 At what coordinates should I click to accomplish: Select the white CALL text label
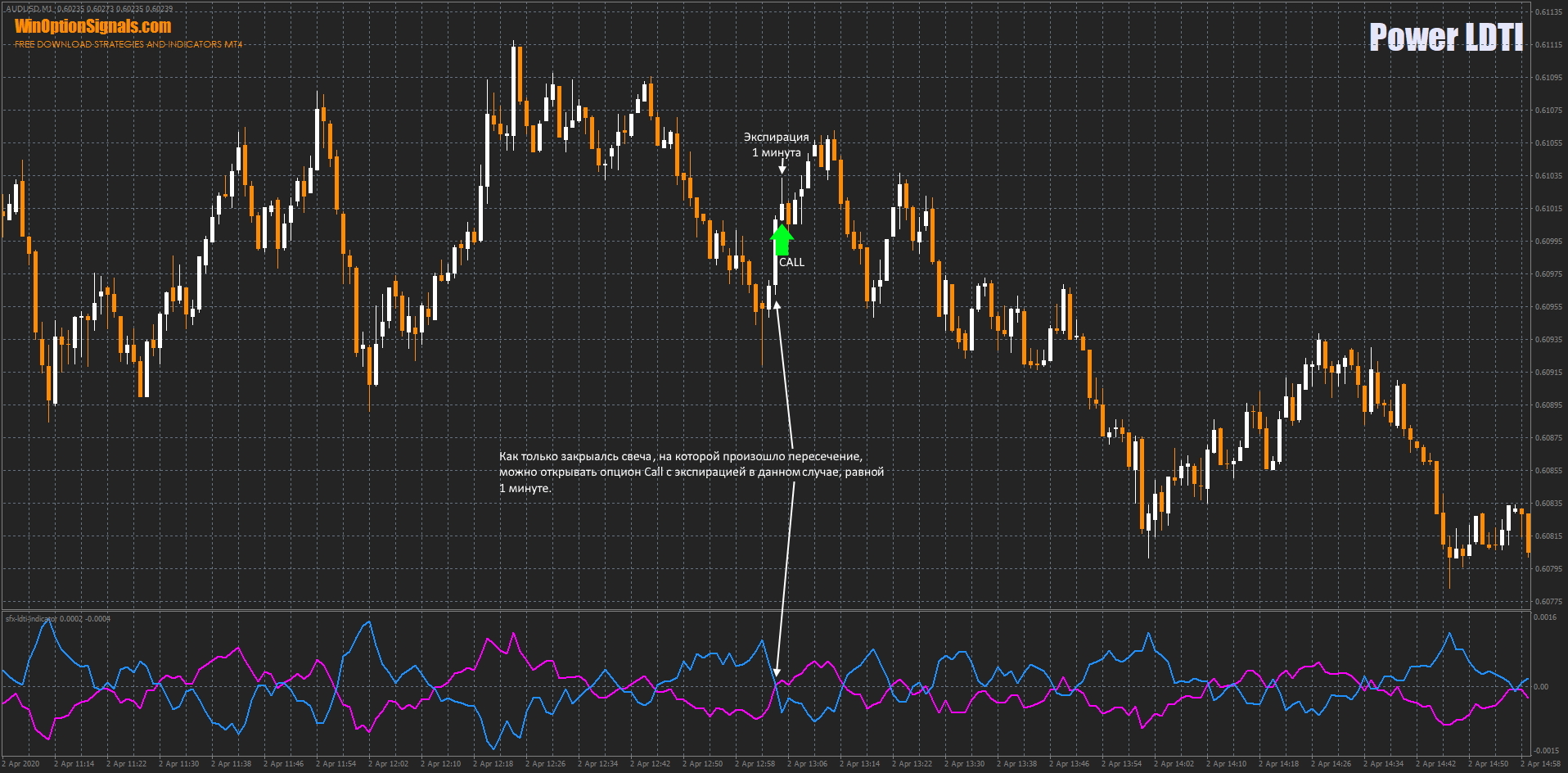pos(791,262)
